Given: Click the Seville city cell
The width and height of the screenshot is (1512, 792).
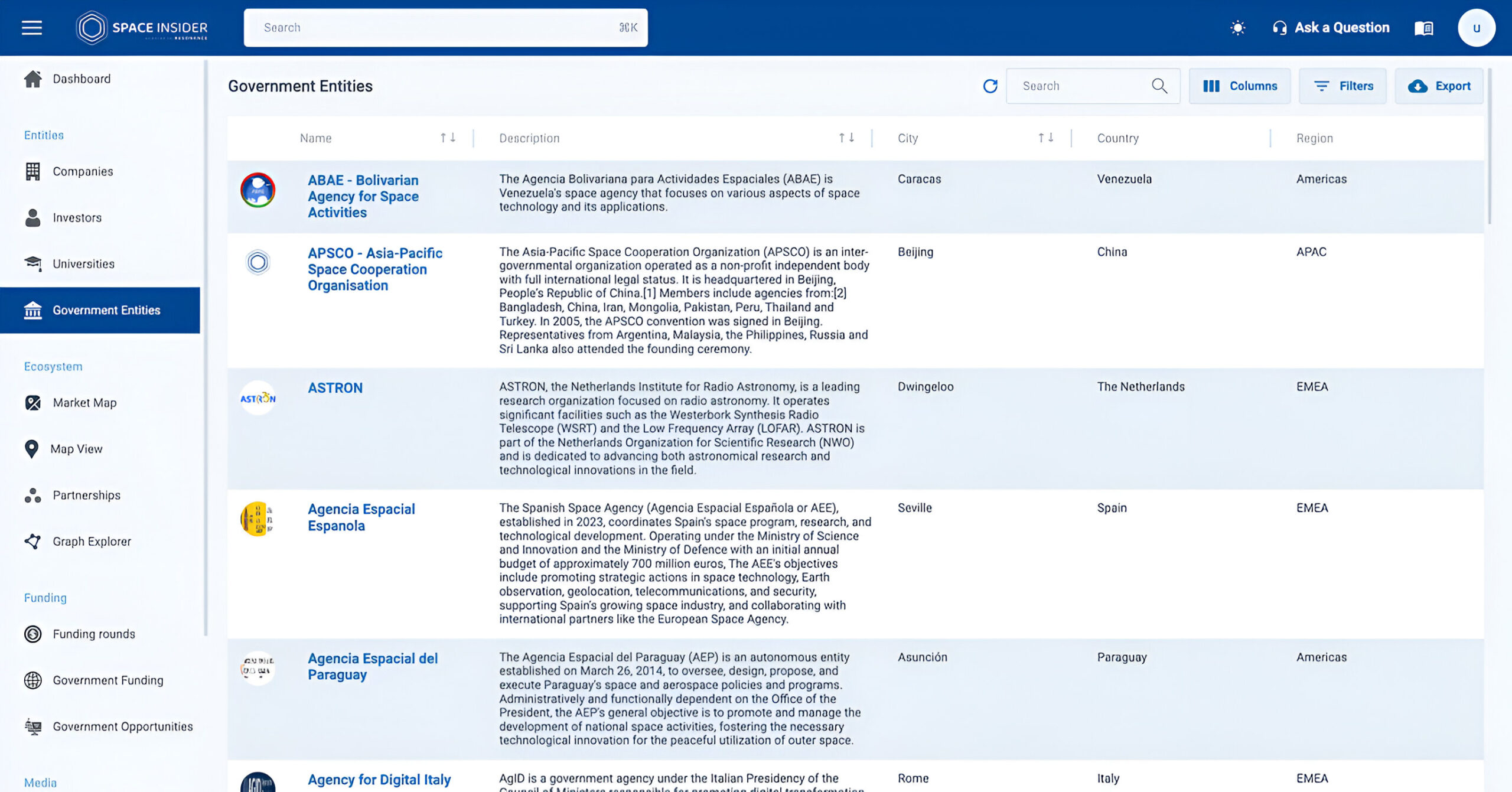Looking at the screenshot, I should [914, 508].
